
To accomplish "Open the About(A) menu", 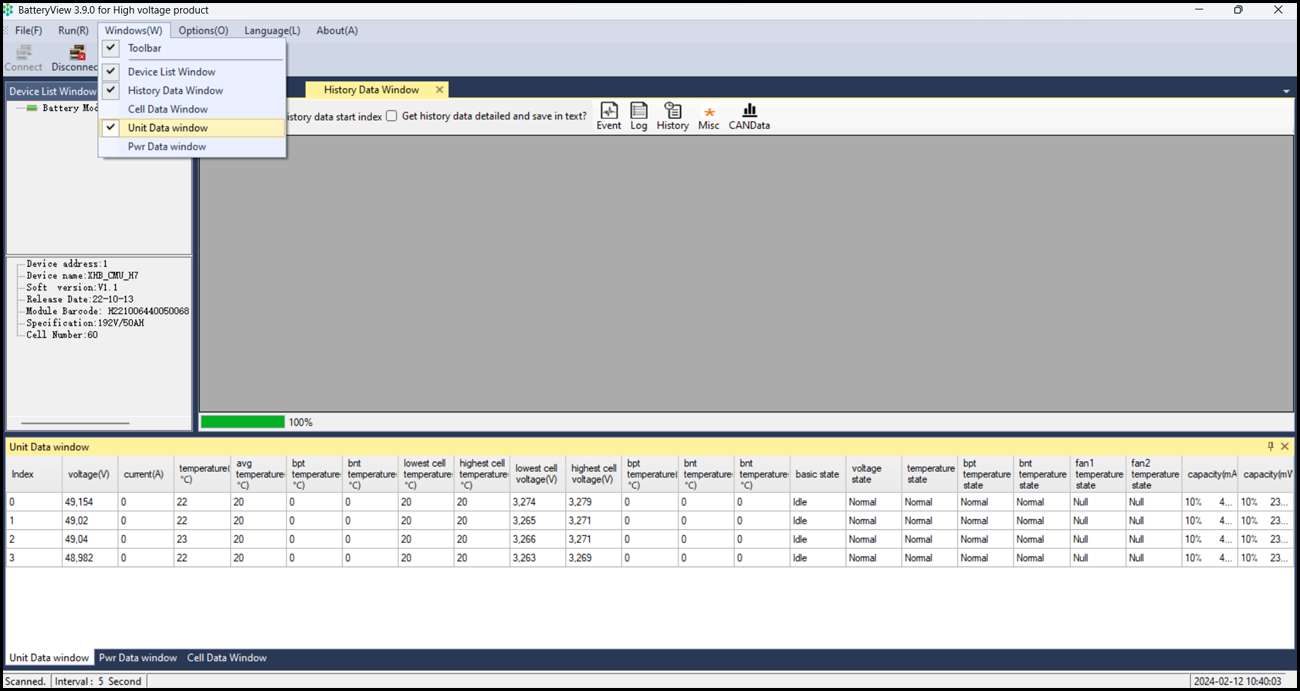I will pyautogui.click(x=337, y=30).
